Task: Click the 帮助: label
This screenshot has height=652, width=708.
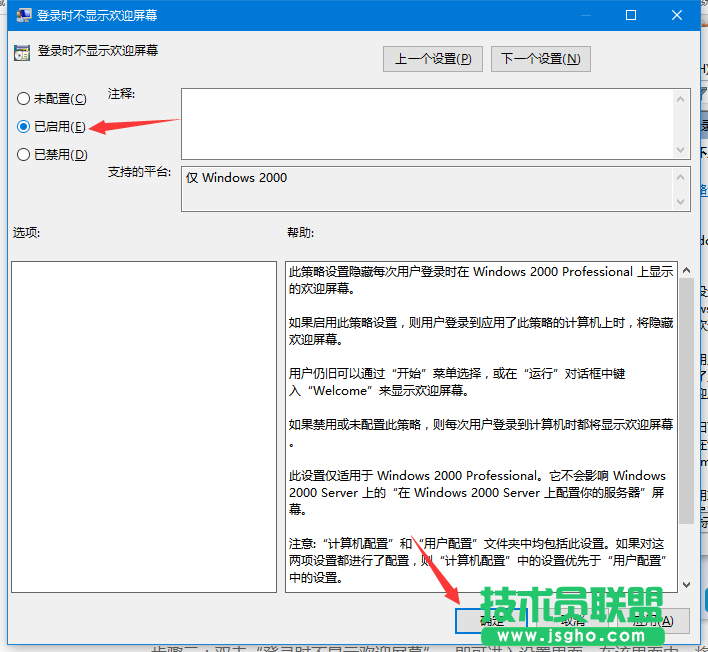Action: tap(300, 233)
